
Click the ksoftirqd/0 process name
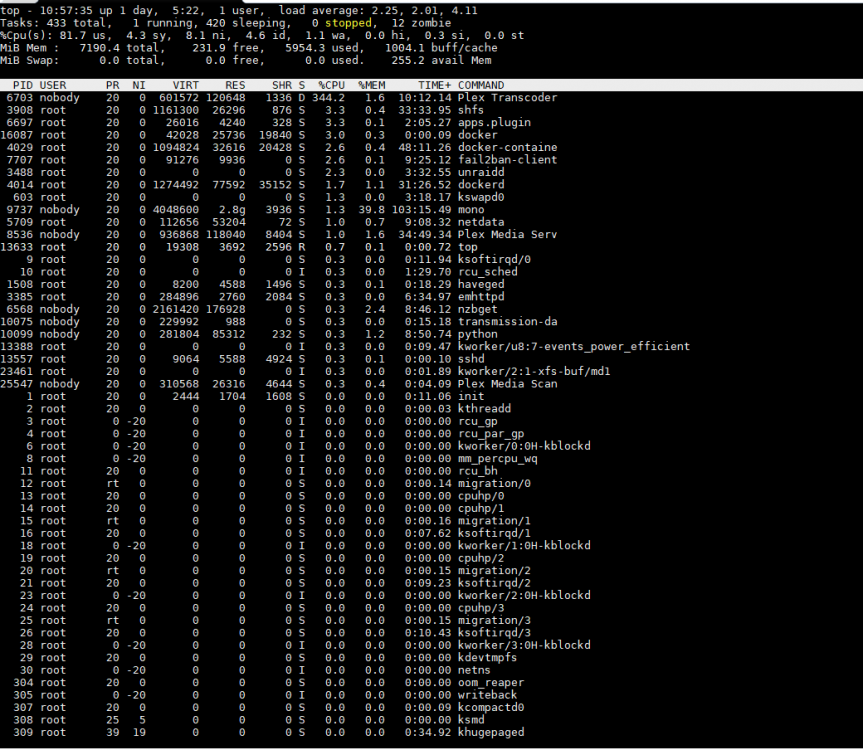[494, 259]
